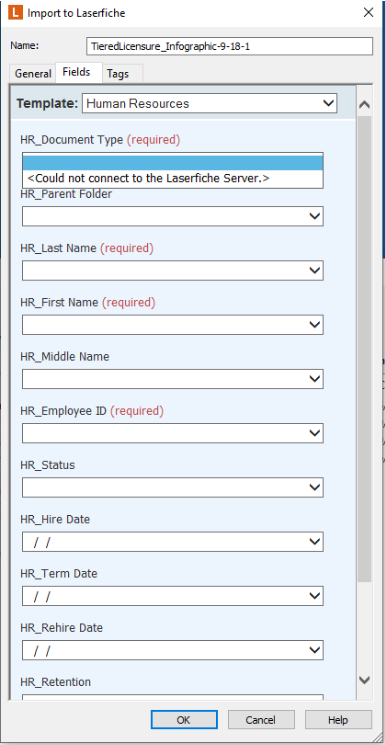Image resolution: width=385 pixels, height=745 pixels.
Task: Open the HR_Term Date picker arrow
Action: [314, 595]
